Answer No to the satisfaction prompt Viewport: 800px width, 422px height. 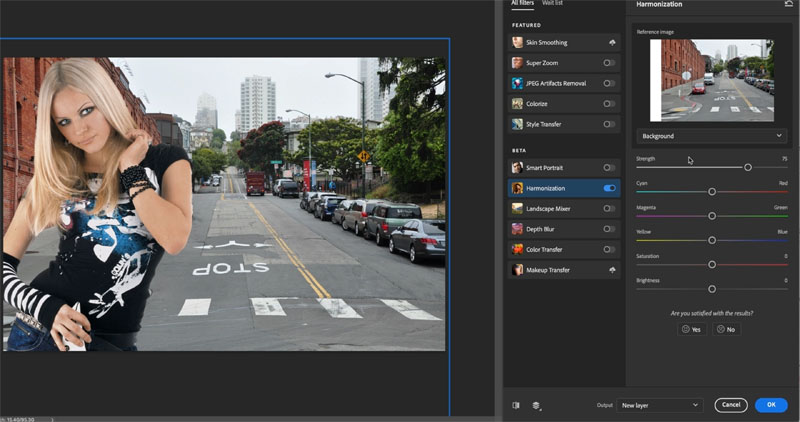(726, 329)
